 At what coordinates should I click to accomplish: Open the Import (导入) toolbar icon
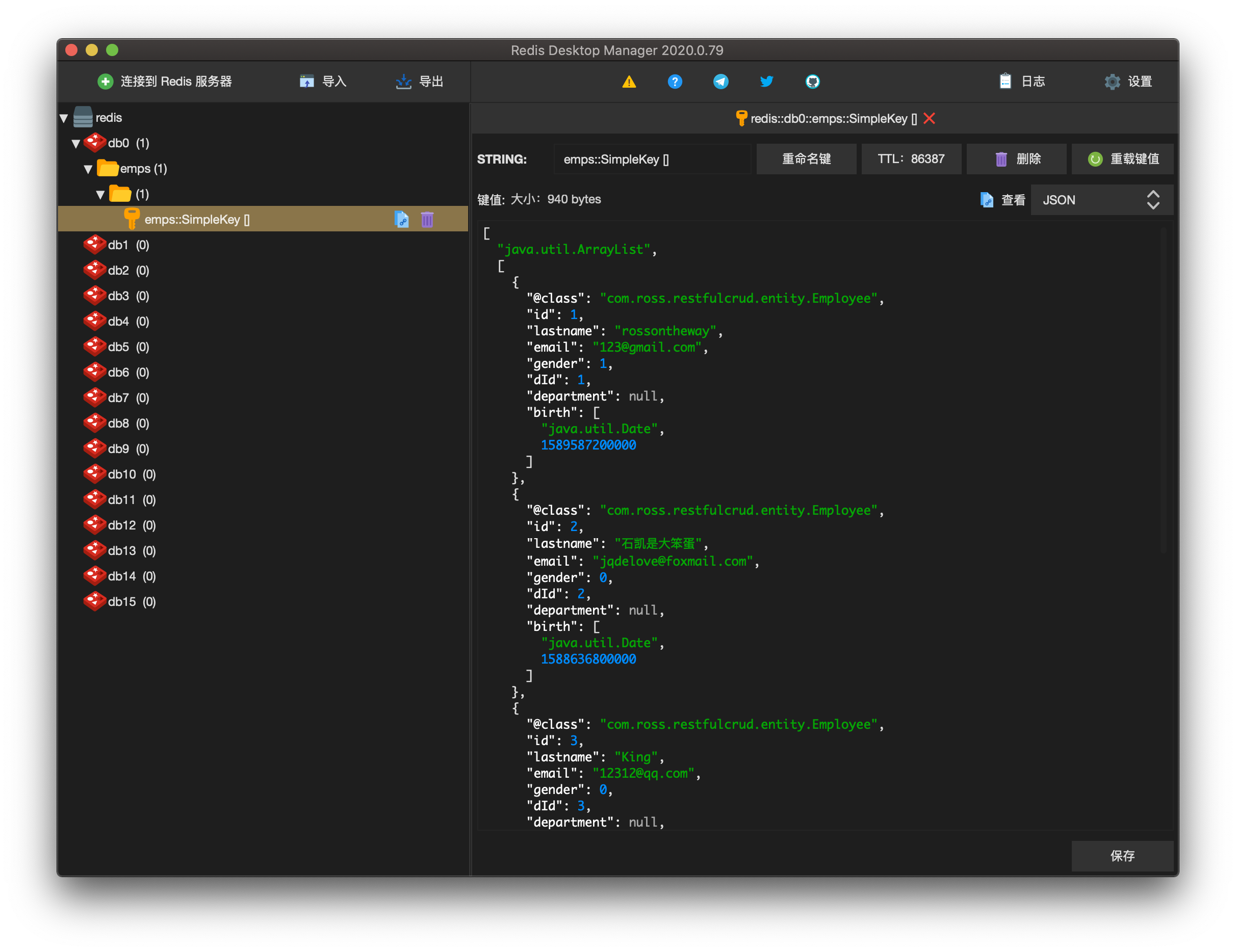(x=307, y=82)
